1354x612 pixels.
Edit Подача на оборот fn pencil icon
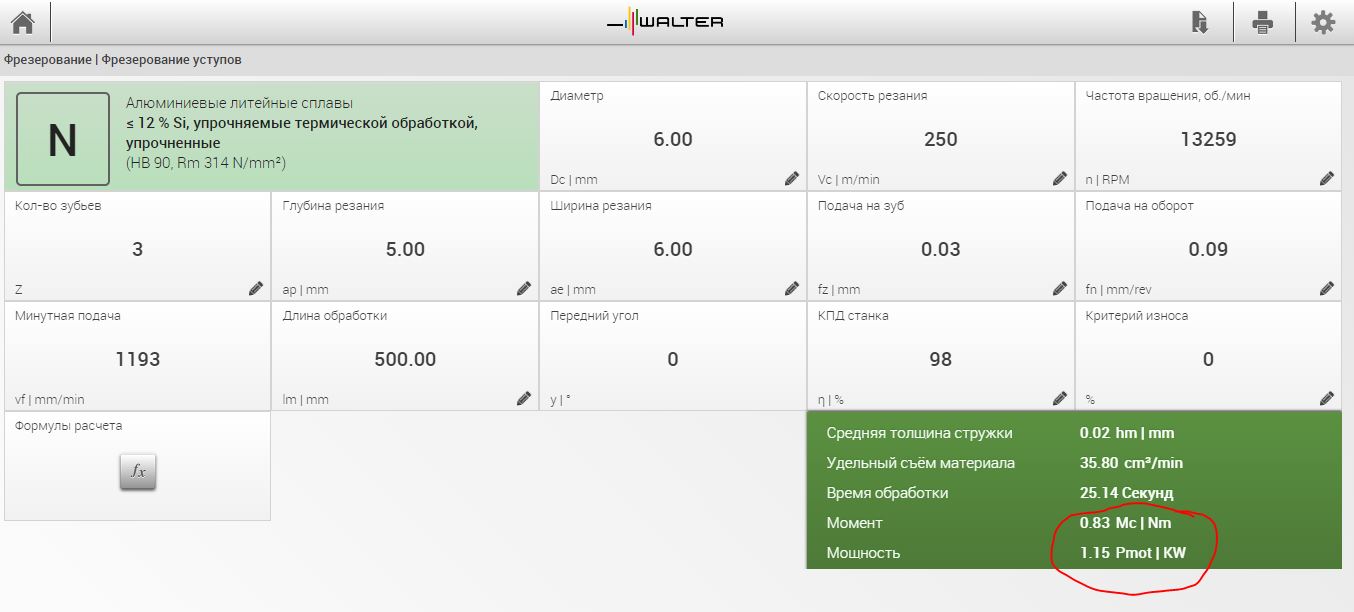pyautogui.click(x=1327, y=288)
